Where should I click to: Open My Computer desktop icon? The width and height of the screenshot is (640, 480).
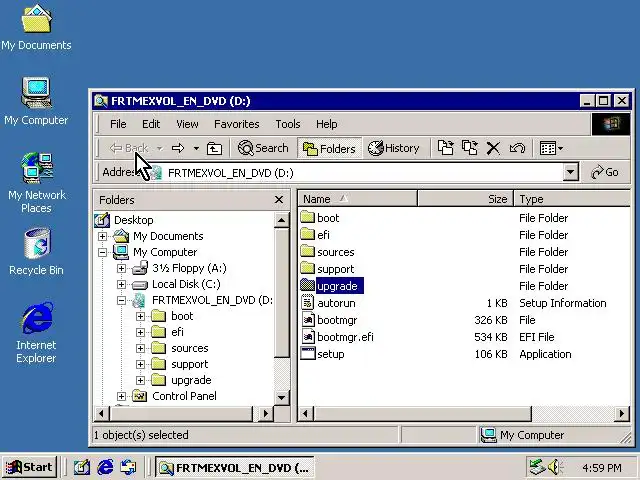(x=36, y=101)
